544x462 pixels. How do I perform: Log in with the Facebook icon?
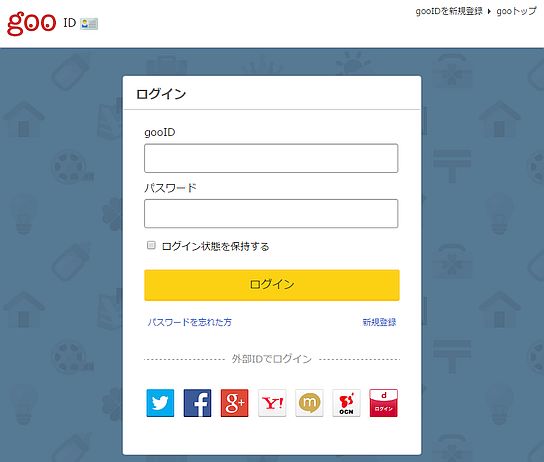tap(197, 403)
